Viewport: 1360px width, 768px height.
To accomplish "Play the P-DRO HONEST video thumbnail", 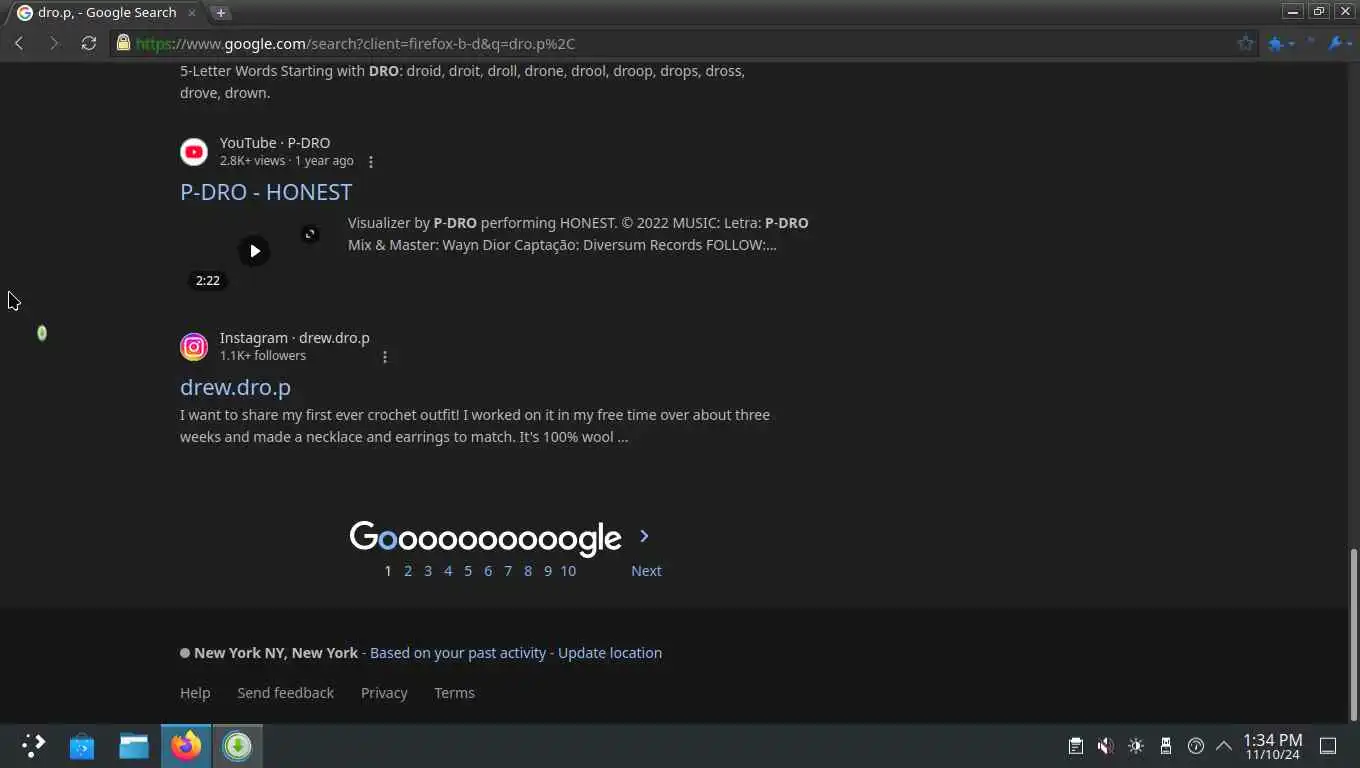I will (254, 251).
